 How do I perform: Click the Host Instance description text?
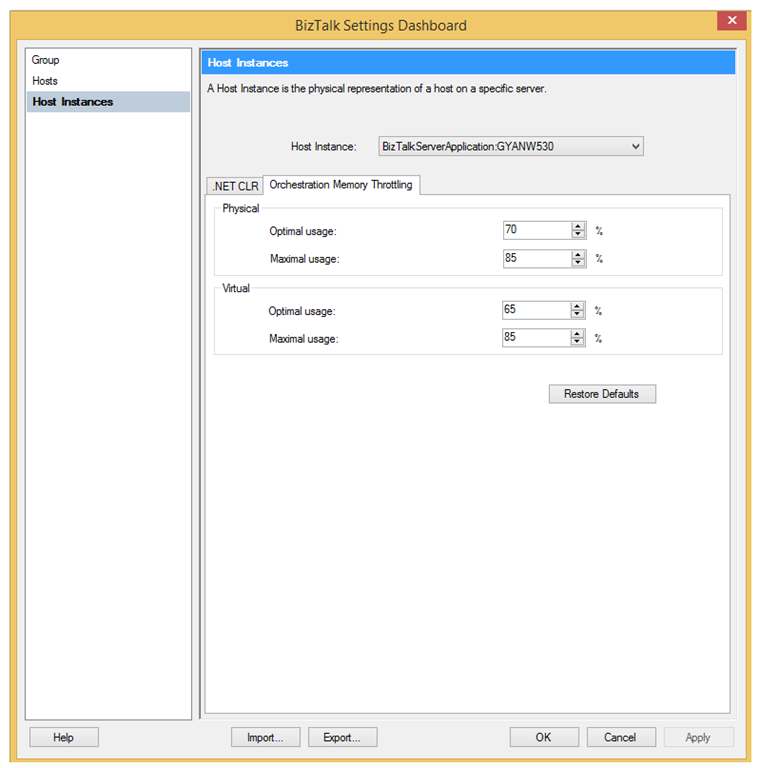tap(377, 89)
